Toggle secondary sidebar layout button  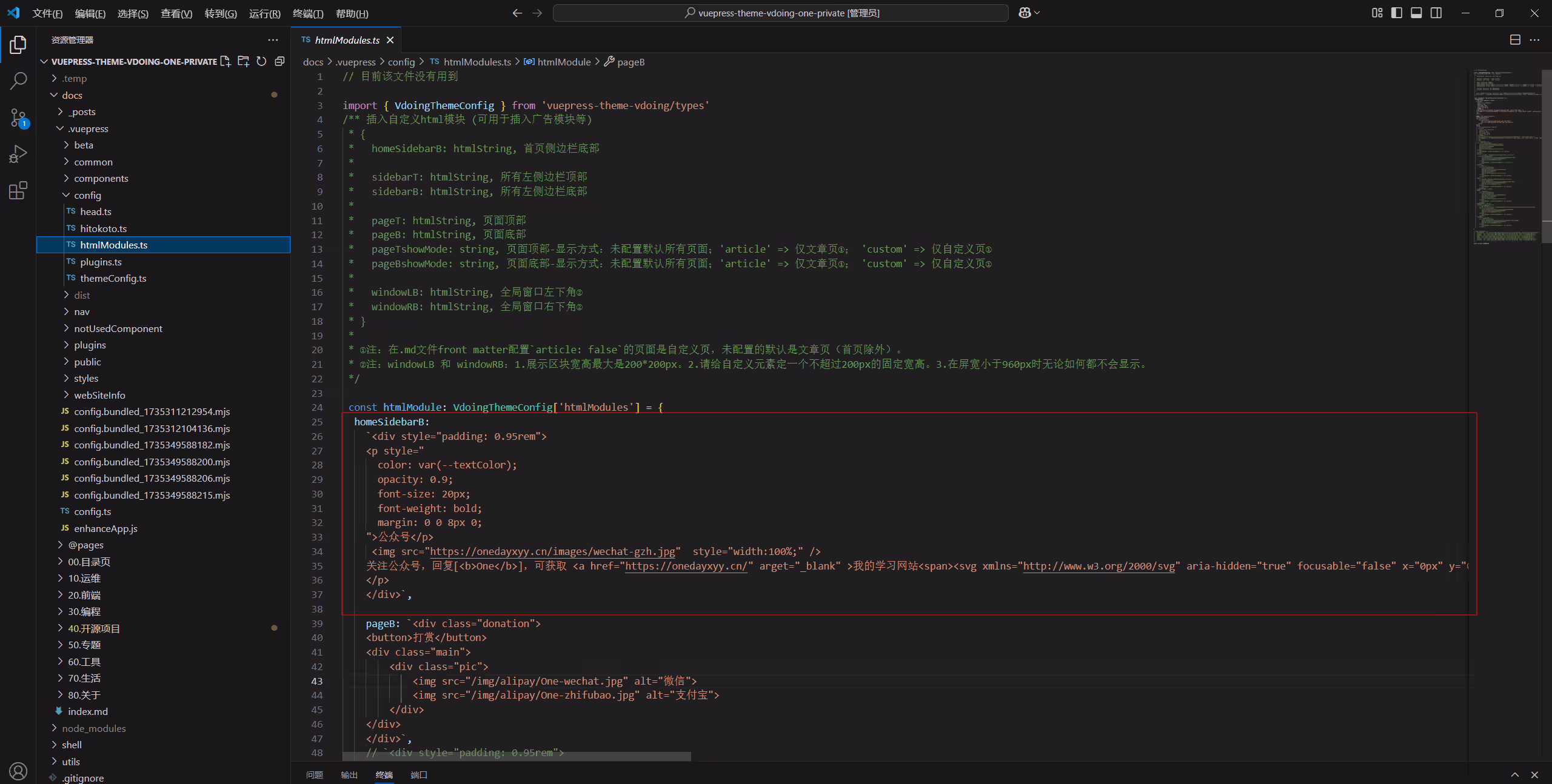point(1436,13)
